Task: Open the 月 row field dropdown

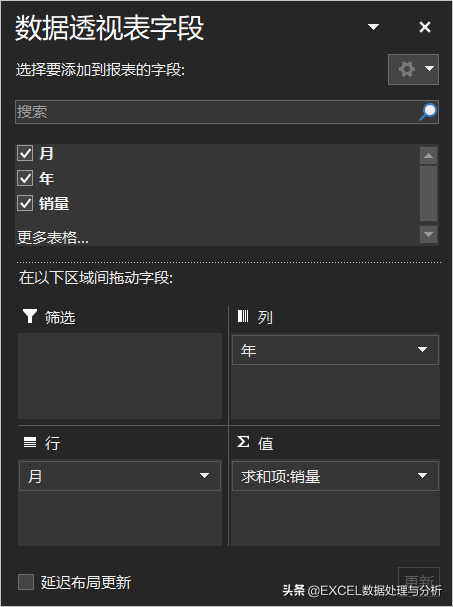Action: [204, 475]
